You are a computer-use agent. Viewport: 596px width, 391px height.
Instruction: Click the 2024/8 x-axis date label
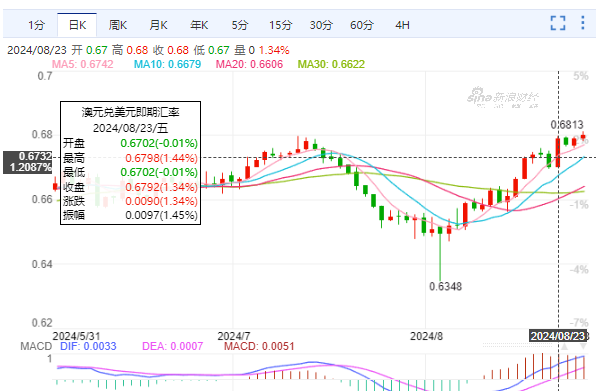(426, 336)
